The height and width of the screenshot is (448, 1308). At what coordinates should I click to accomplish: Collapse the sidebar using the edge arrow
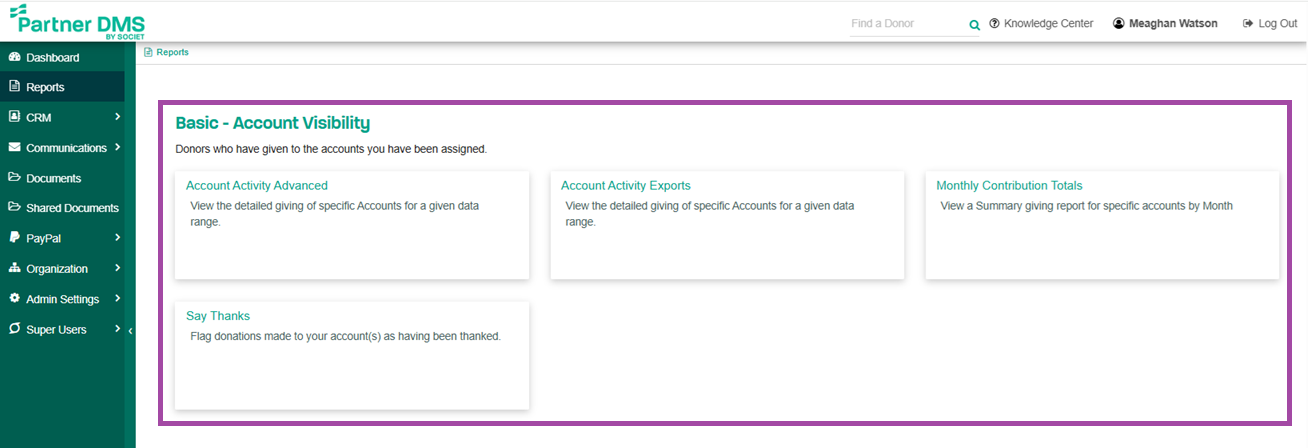coord(130,330)
